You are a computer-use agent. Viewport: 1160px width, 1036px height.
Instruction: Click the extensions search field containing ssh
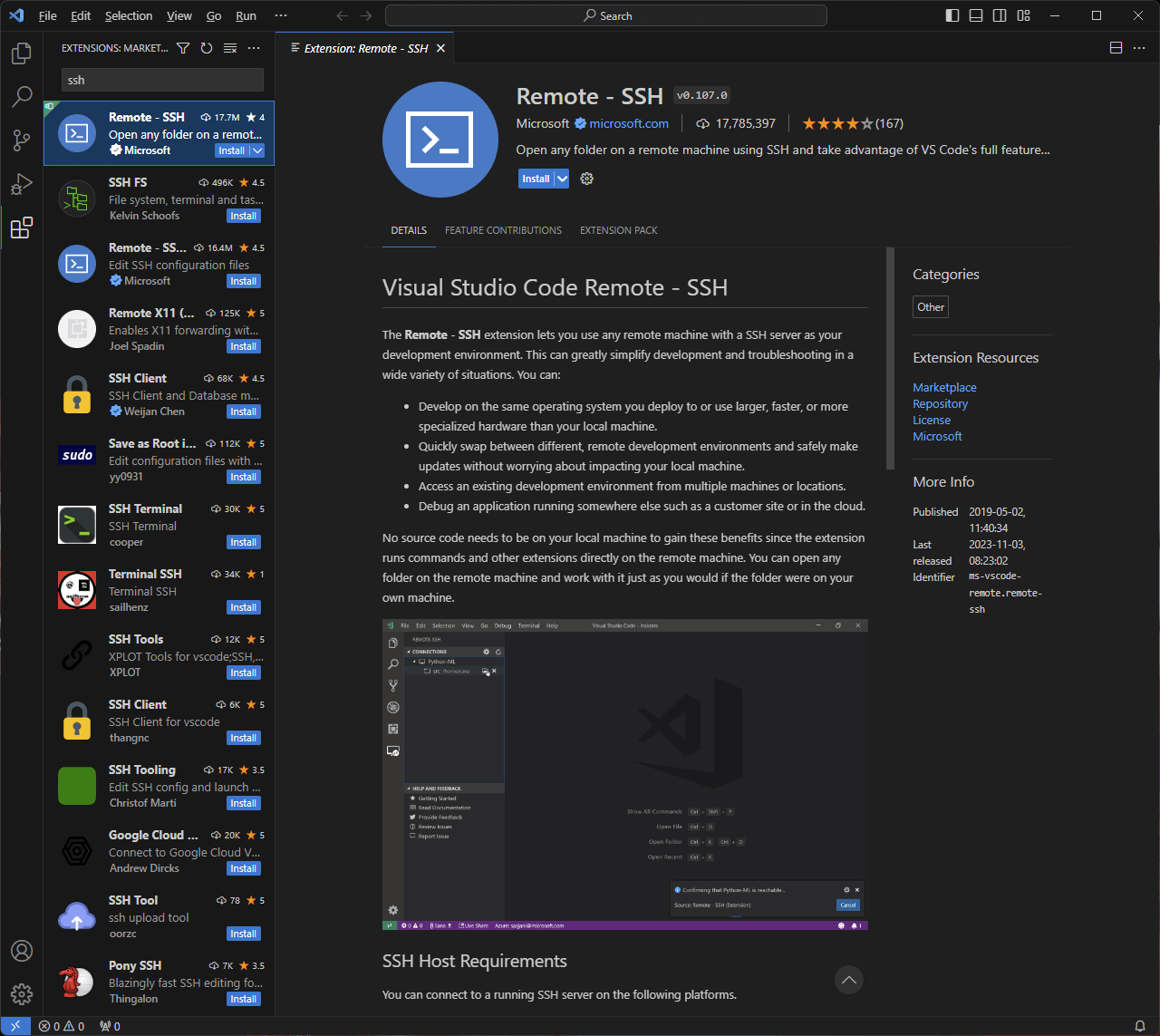pyautogui.click(x=162, y=80)
